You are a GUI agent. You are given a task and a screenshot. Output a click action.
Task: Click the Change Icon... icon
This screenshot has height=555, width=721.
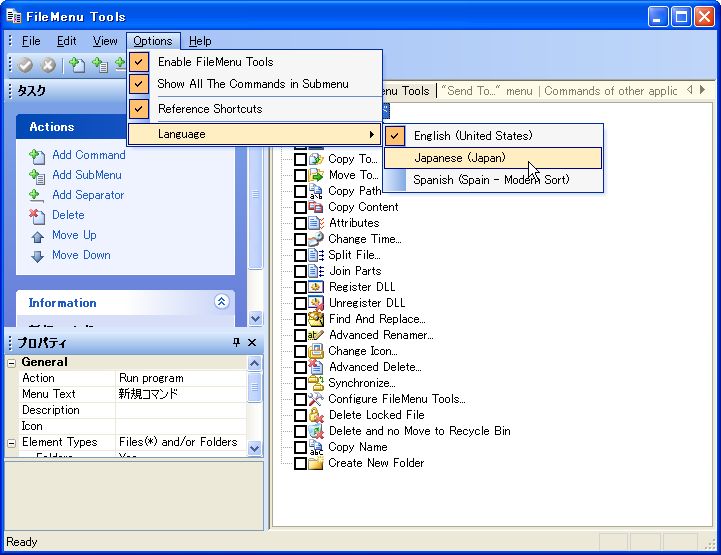click(316, 351)
